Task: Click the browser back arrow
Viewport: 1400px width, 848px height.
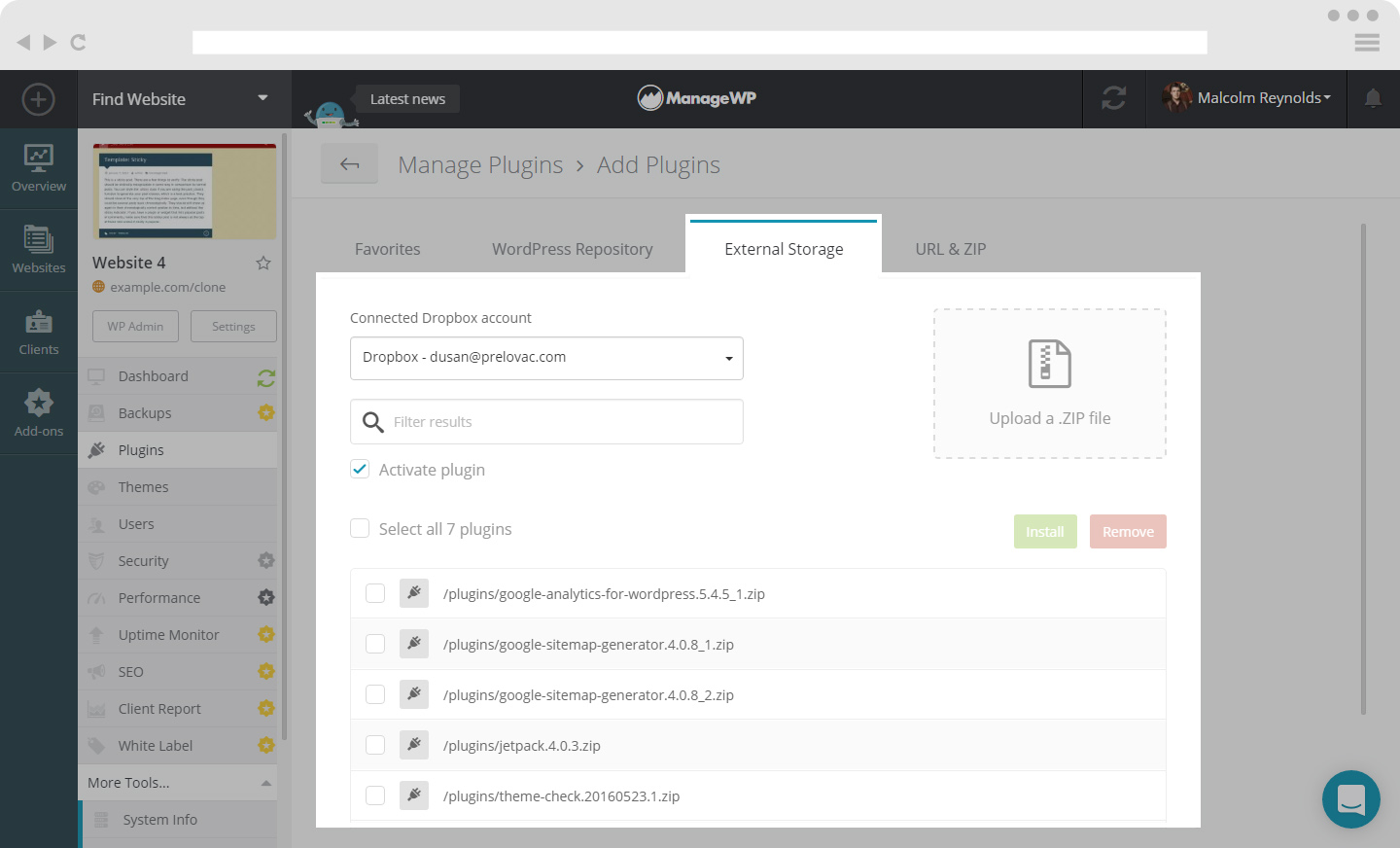Action: coord(23,42)
